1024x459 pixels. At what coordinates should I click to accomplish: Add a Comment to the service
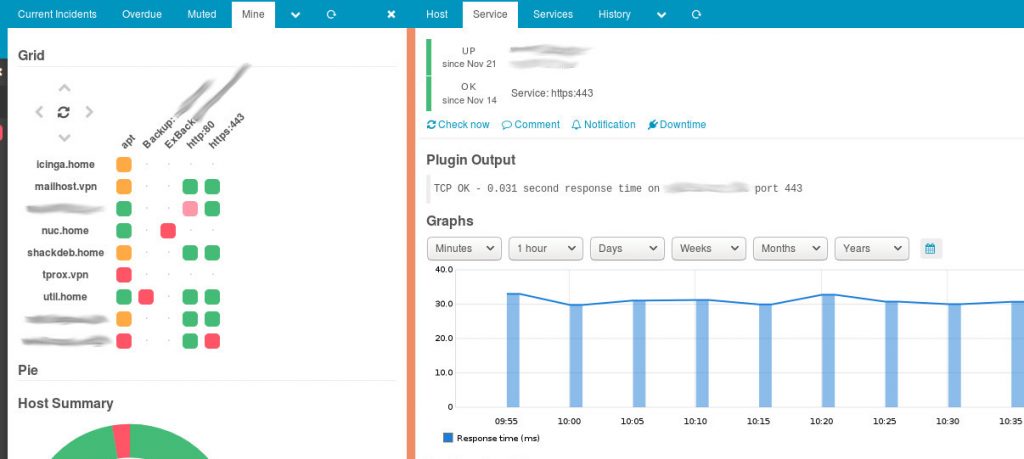coord(531,124)
